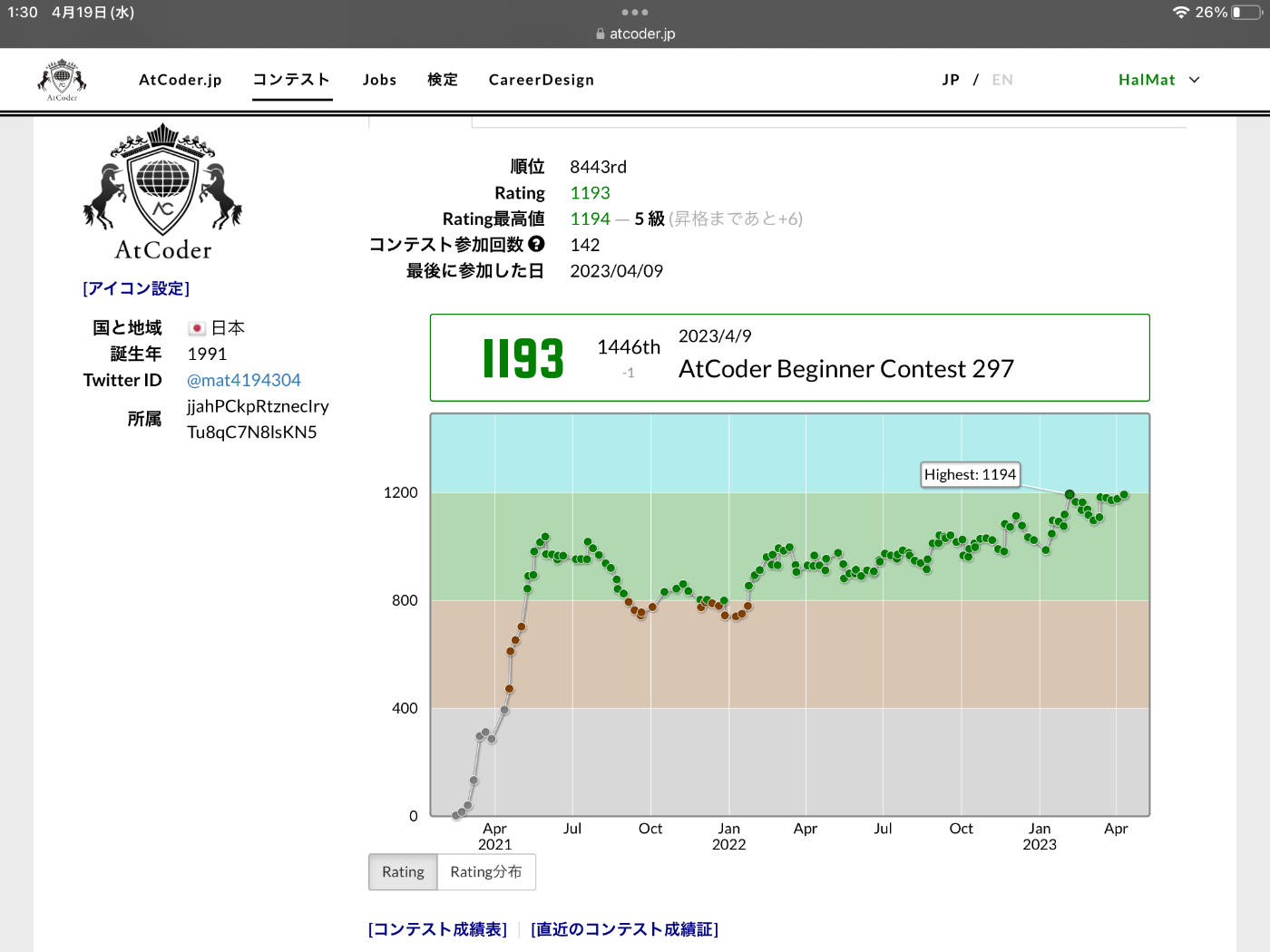Click the status bar time 1:30
This screenshot has width=1270, height=952.
[x=23, y=12]
